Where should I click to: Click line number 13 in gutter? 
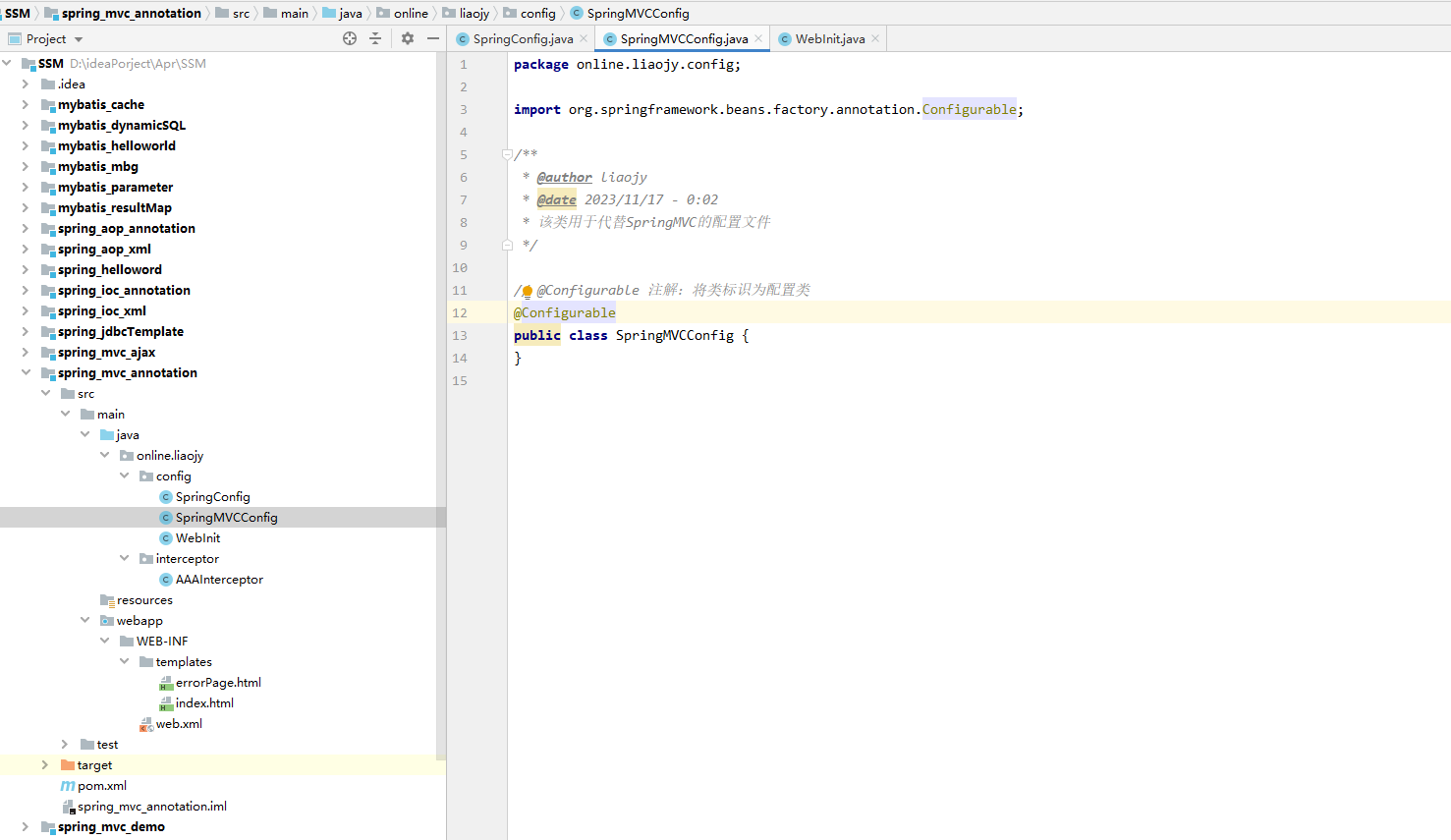click(x=460, y=335)
